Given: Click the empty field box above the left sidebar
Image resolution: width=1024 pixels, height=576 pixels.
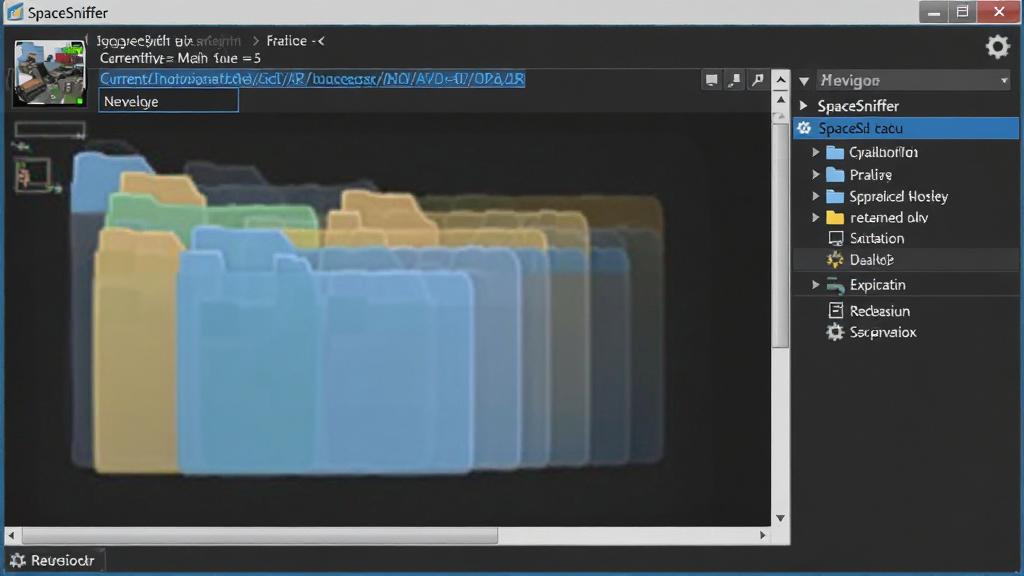Looking at the screenshot, I should pyautogui.click(x=50, y=130).
